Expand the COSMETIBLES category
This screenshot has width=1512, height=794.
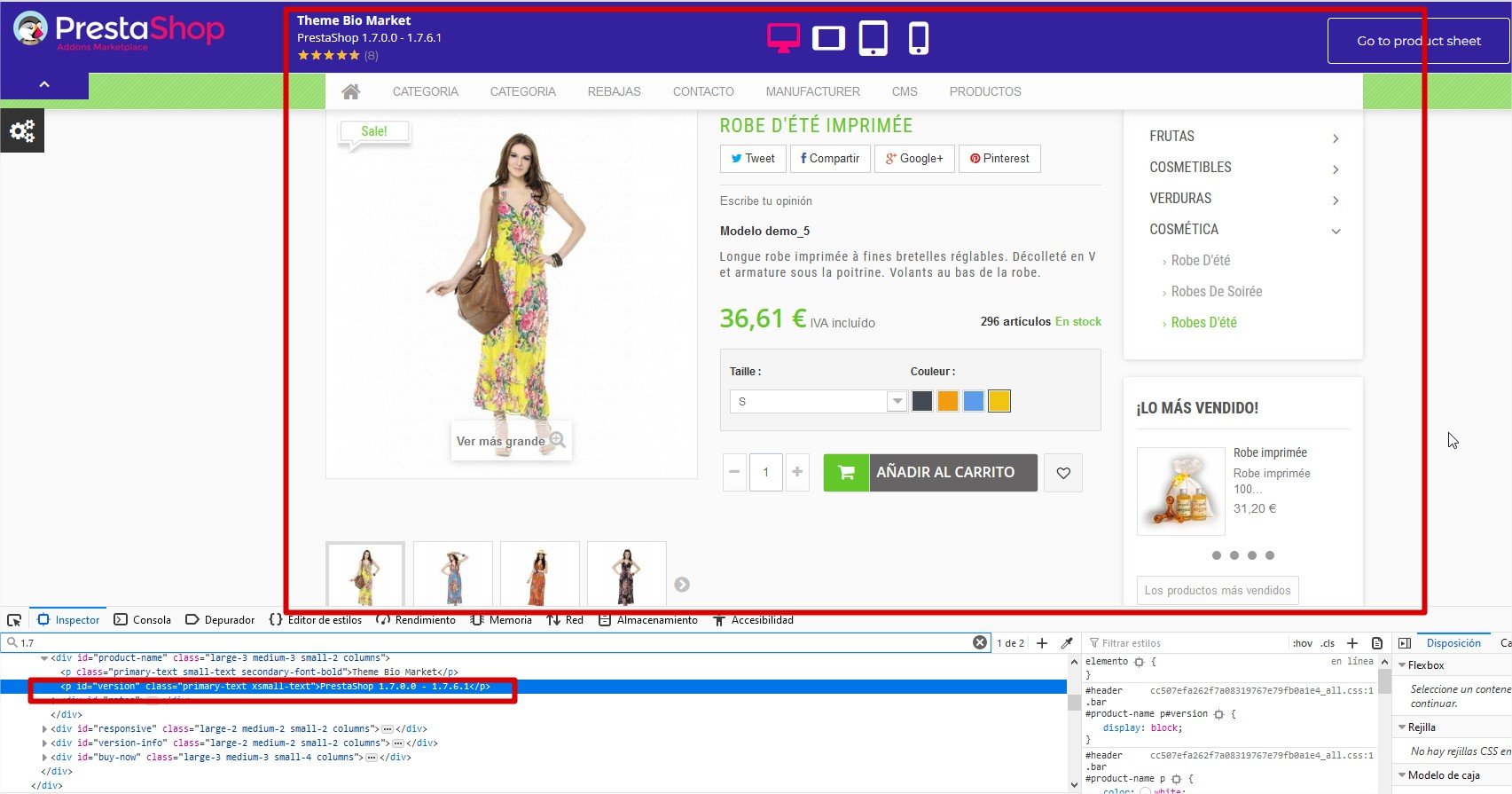1336,169
